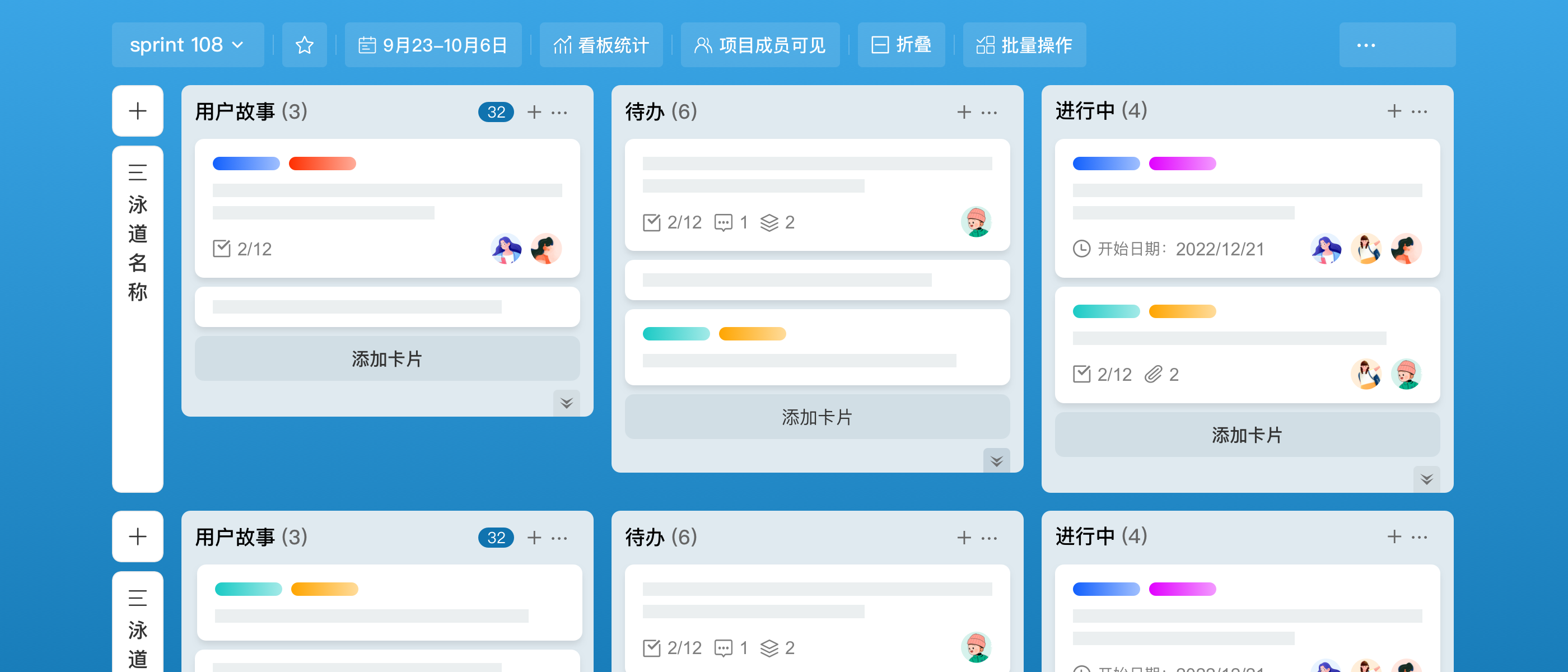Add card via plus in first 进行中 header
The height and width of the screenshot is (672, 1568).
(x=1394, y=111)
